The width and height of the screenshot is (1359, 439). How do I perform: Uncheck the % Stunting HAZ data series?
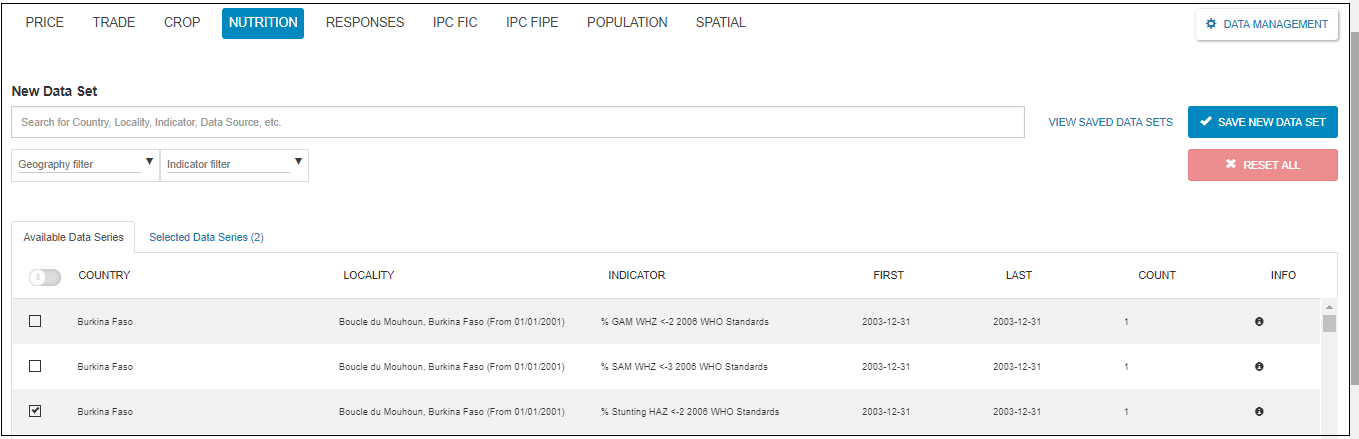35,411
